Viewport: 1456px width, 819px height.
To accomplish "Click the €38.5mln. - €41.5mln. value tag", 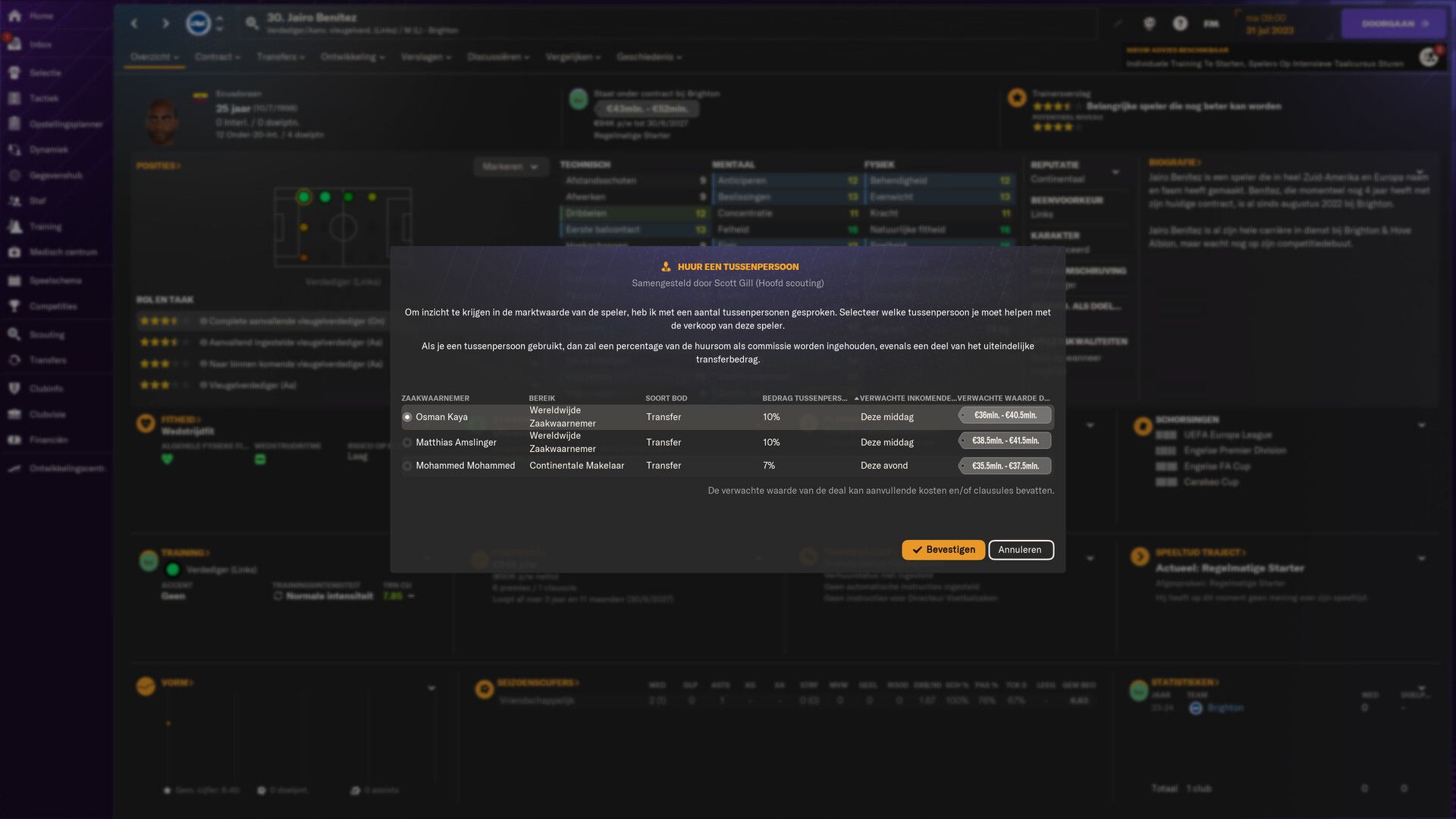I will coord(1005,441).
